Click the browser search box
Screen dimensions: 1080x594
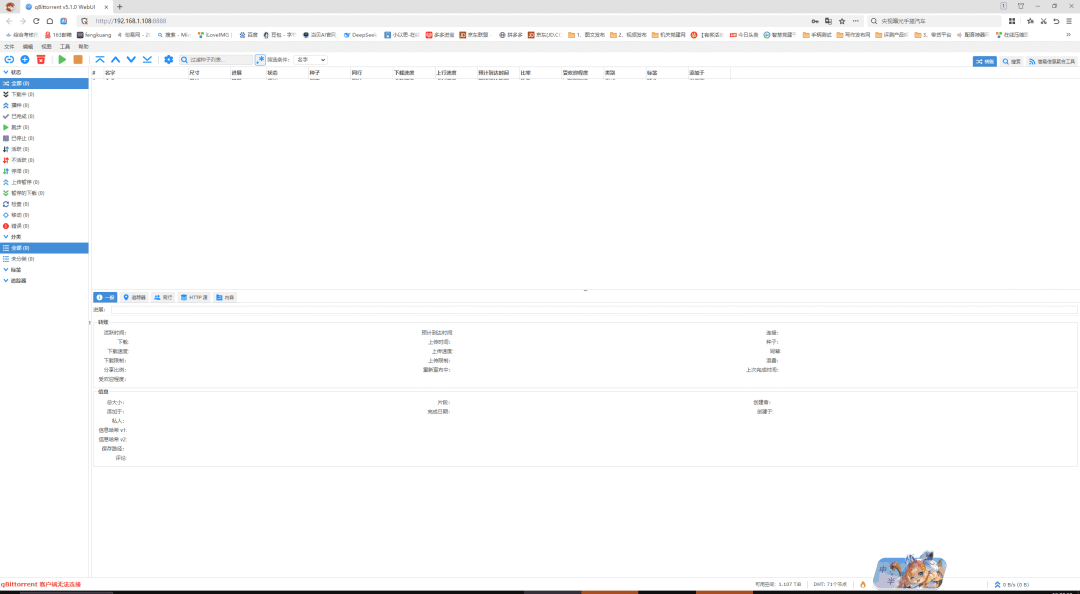[933, 21]
